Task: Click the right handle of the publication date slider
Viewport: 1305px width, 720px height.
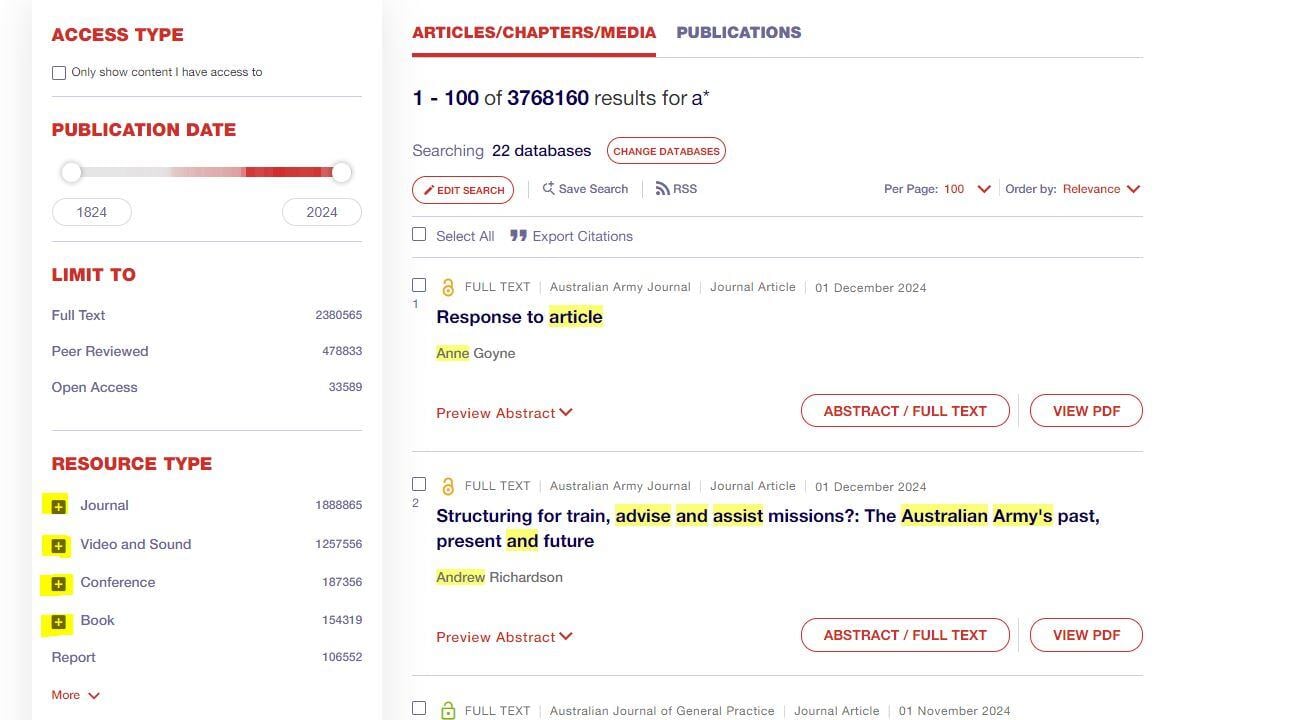Action: (341, 172)
